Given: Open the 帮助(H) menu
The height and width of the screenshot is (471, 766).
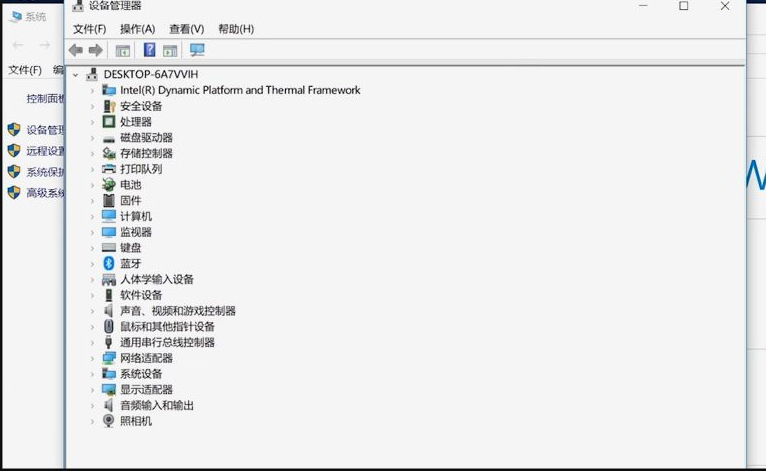Looking at the screenshot, I should click(x=235, y=29).
